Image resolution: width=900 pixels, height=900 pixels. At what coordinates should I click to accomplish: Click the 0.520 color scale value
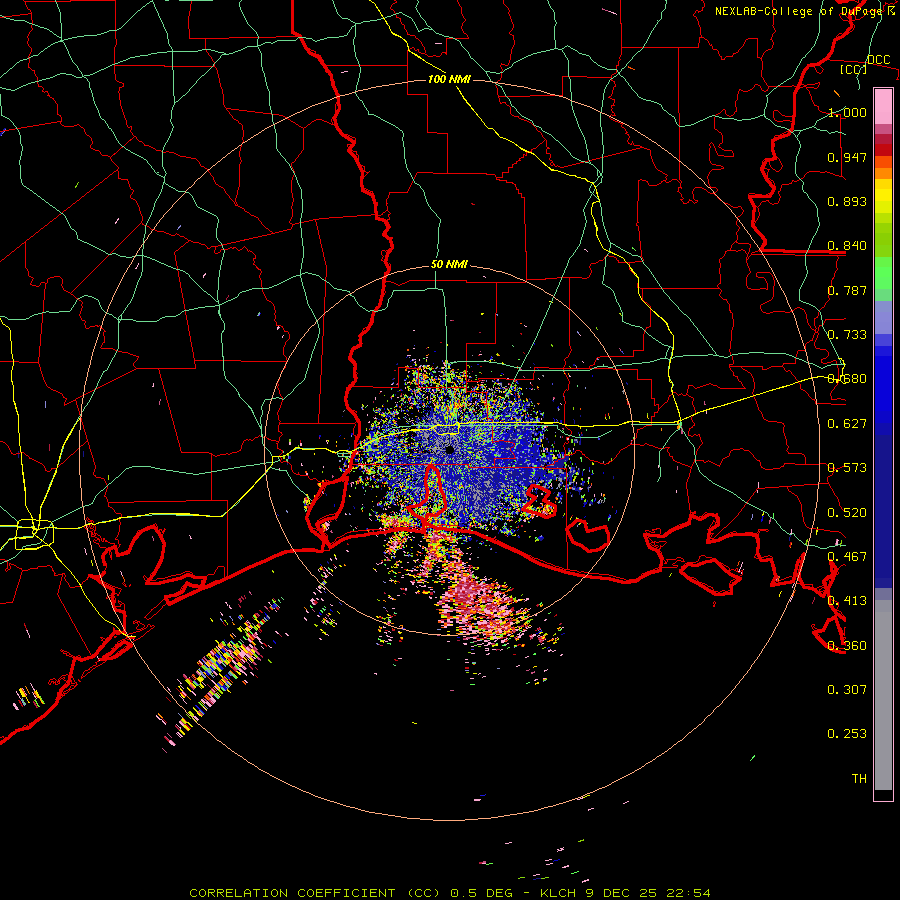[847, 513]
